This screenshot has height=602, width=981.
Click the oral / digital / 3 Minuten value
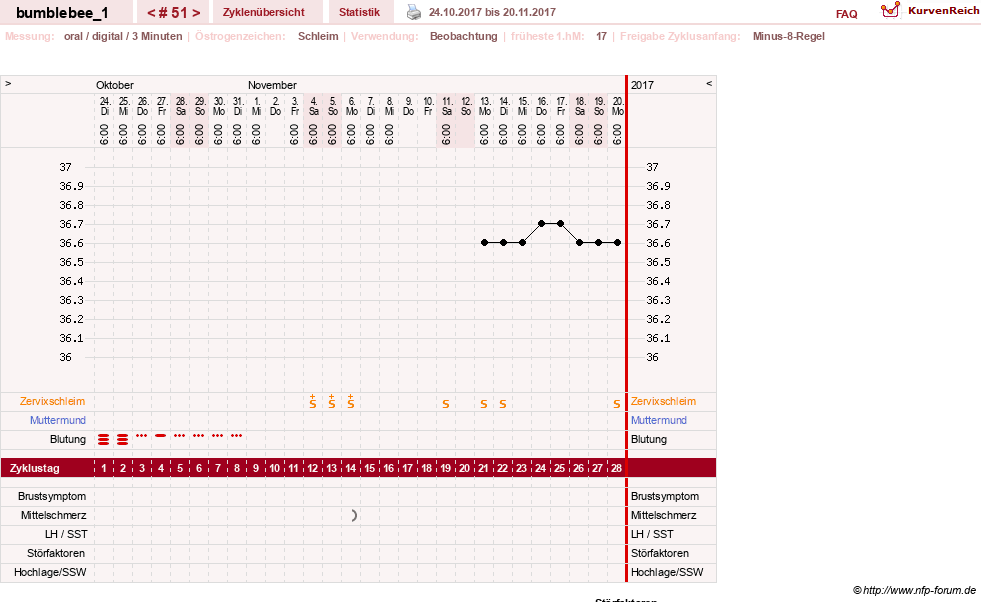tap(123, 36)
